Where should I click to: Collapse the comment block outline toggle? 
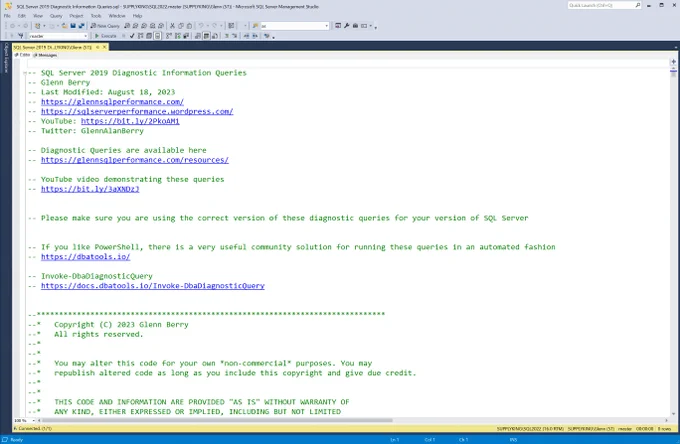pyautogui.click(x=25, y=73)
